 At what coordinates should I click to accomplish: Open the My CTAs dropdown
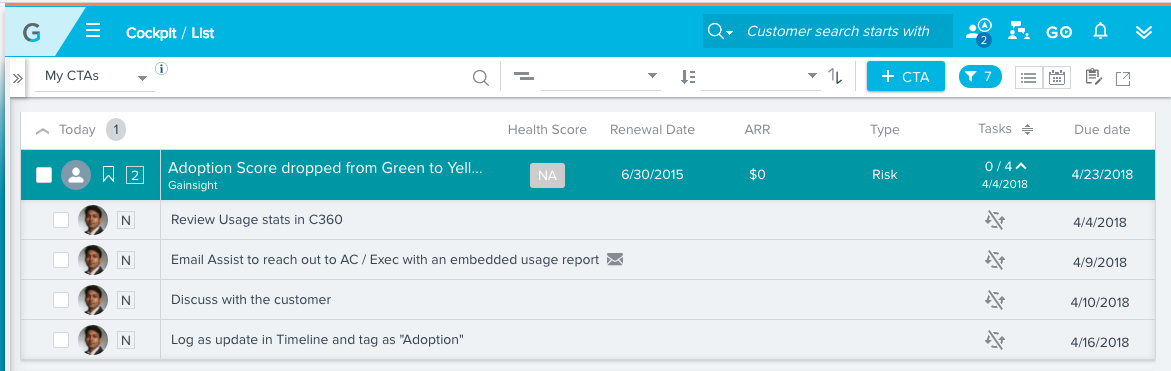95,76
